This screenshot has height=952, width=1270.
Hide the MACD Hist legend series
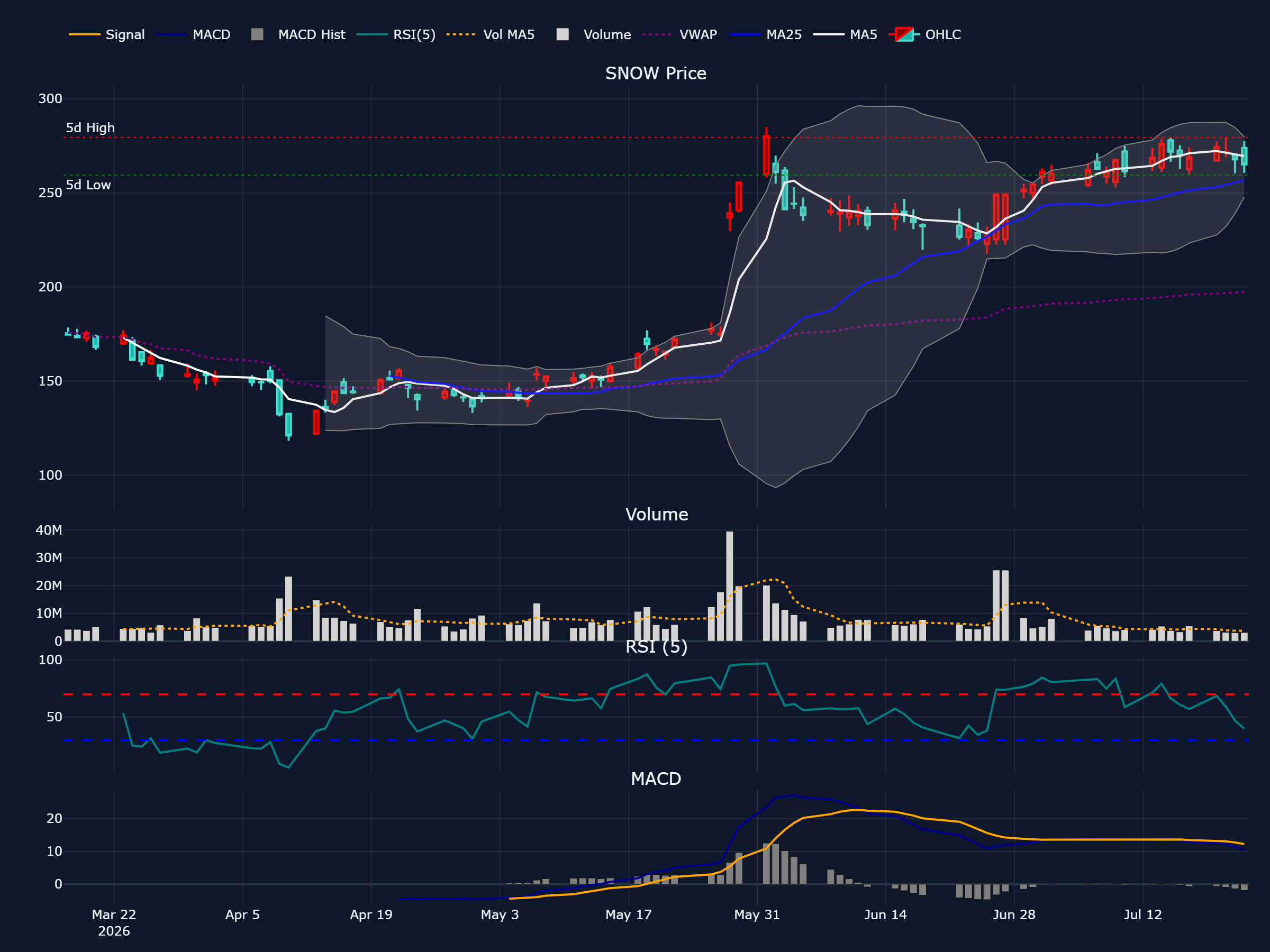point(298,34)
